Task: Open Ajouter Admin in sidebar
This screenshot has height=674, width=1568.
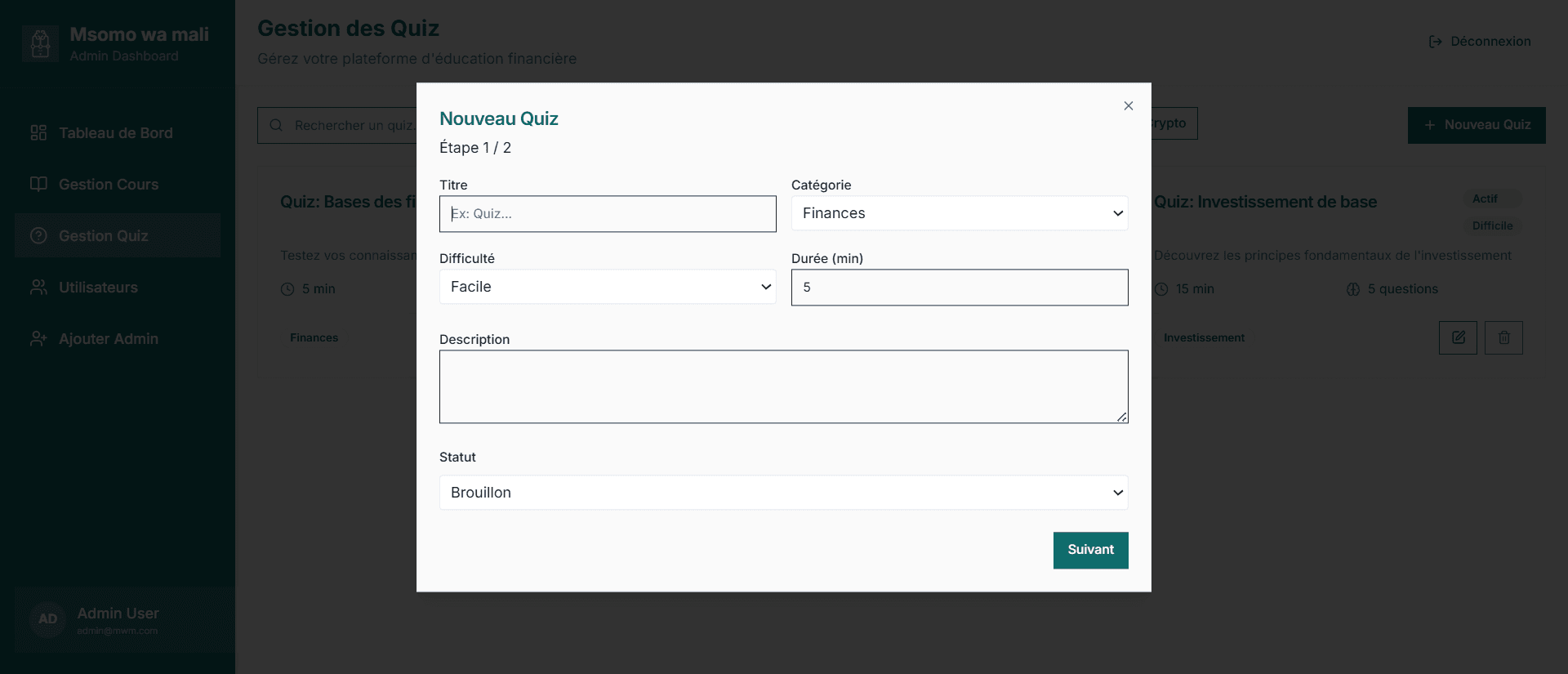Action: pos(118,339)
